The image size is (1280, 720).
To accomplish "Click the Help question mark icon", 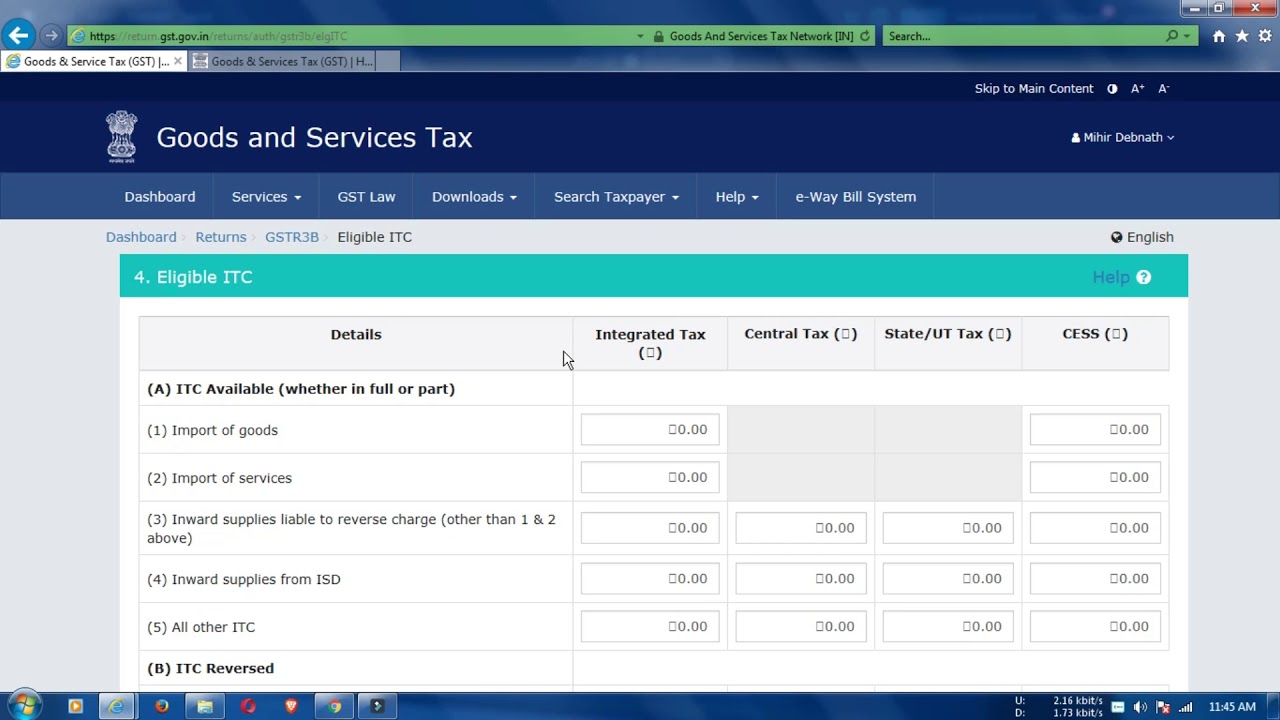I will 1144,277.
